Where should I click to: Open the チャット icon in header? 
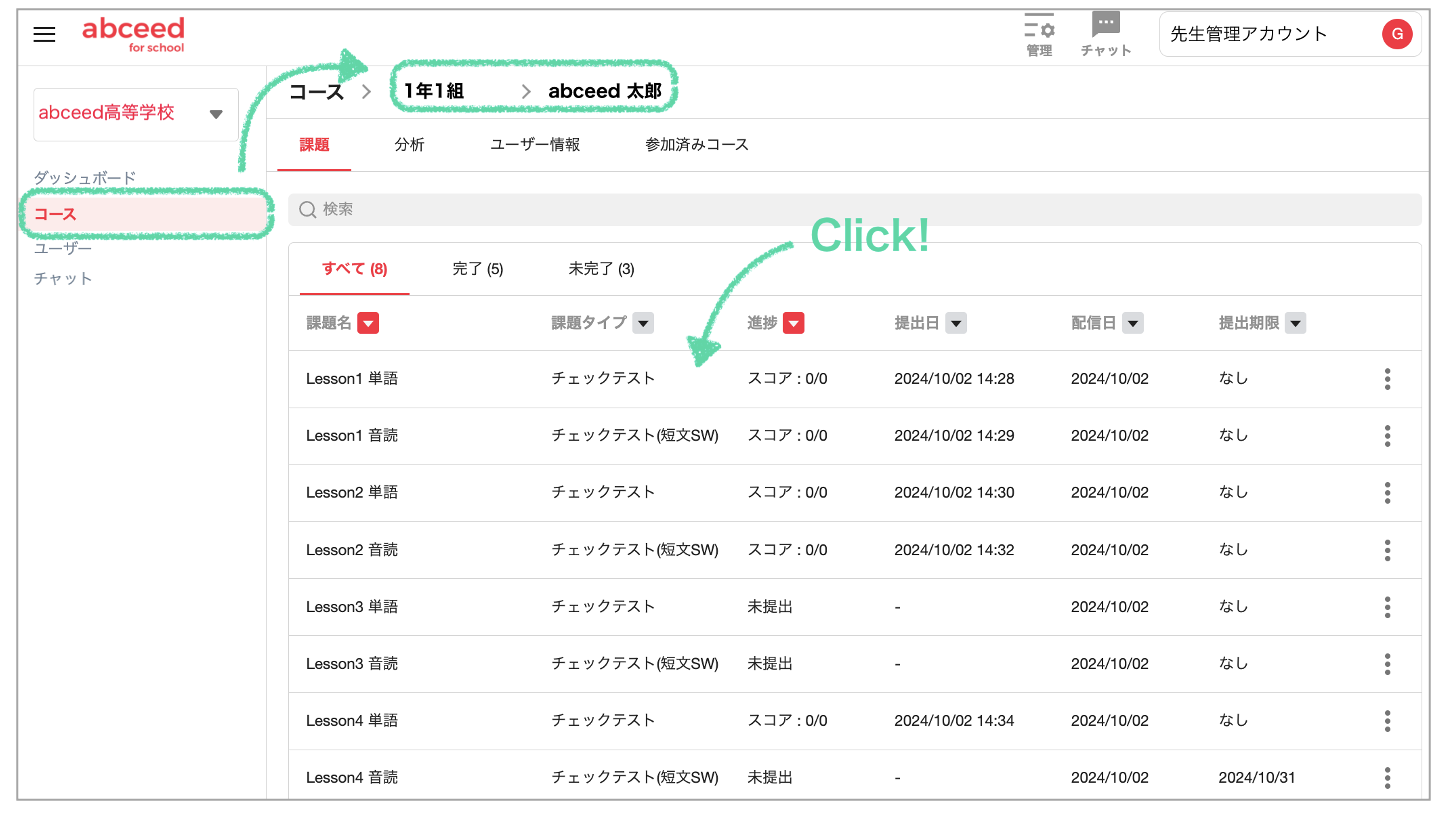point(1106,35)
